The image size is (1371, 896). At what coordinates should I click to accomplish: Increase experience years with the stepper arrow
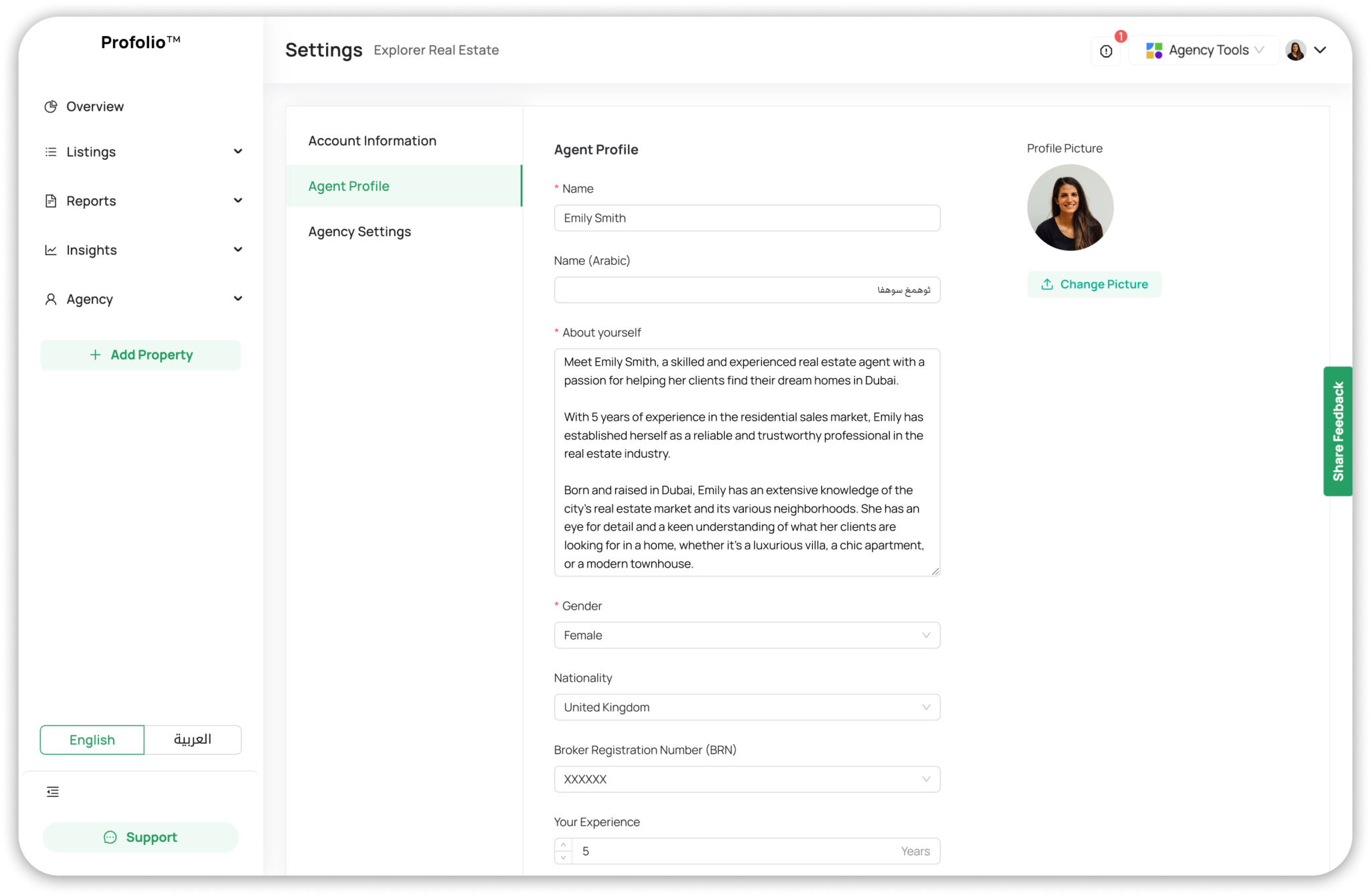coord(563,844)
